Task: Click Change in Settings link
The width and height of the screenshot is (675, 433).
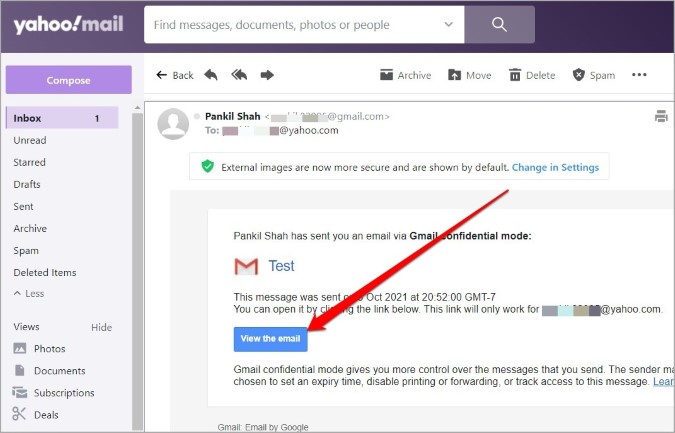Action: click(x=555, y=167)
